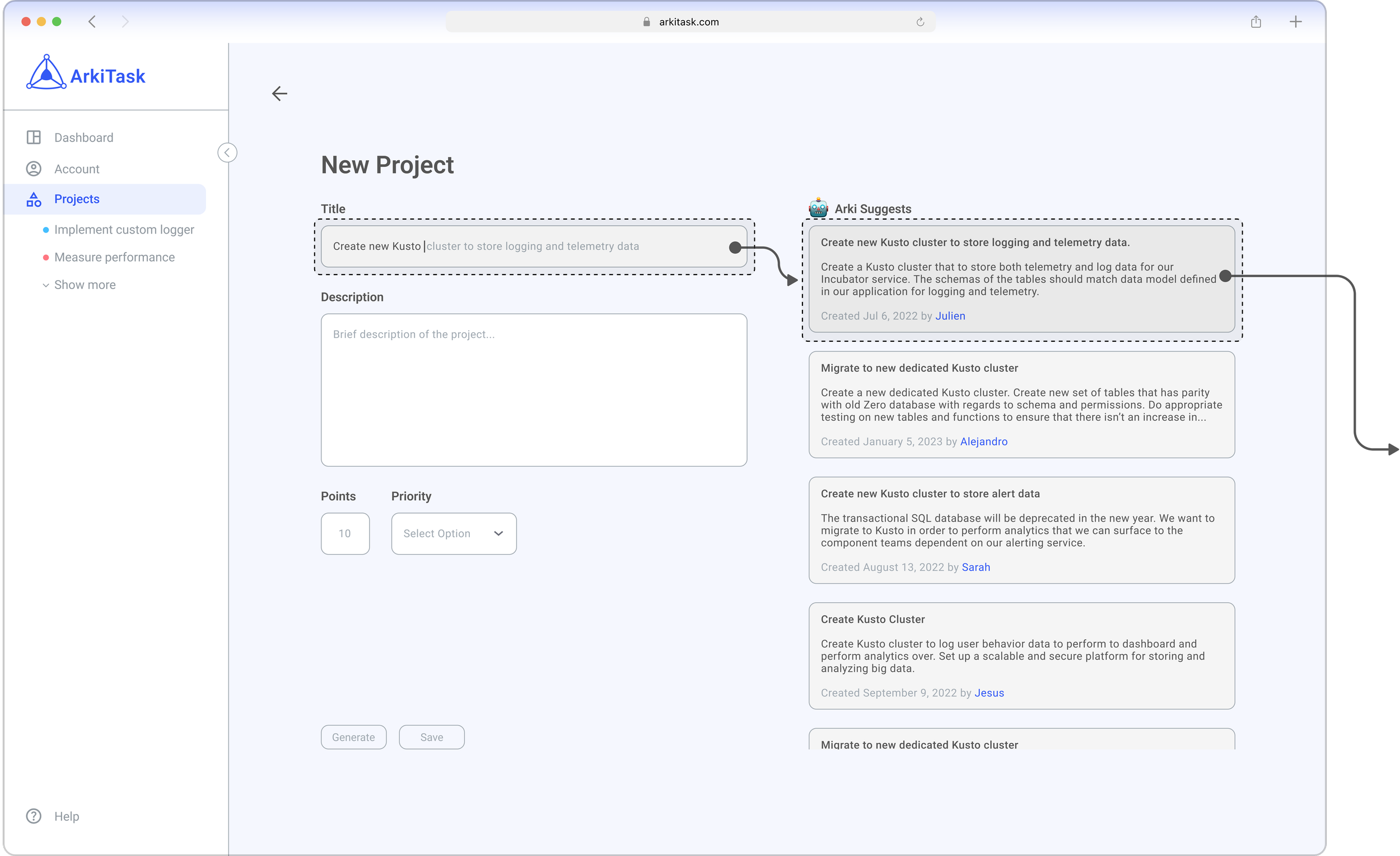Go back using the page arrow
This screenshot has height=856, width=1400.
pyautogui.click(x=279, y=94)
